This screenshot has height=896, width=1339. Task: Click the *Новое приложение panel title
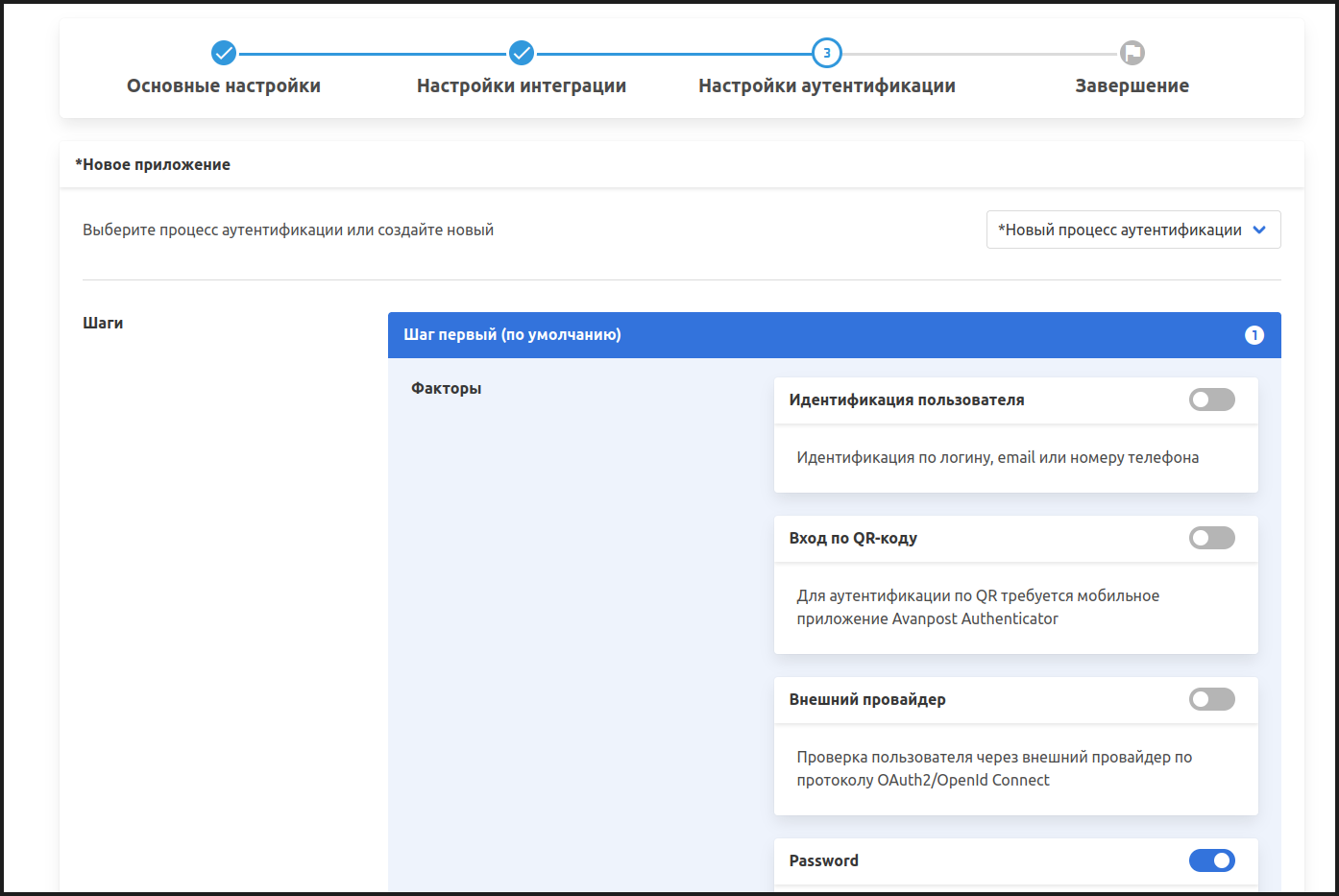(x=153, y=164)
